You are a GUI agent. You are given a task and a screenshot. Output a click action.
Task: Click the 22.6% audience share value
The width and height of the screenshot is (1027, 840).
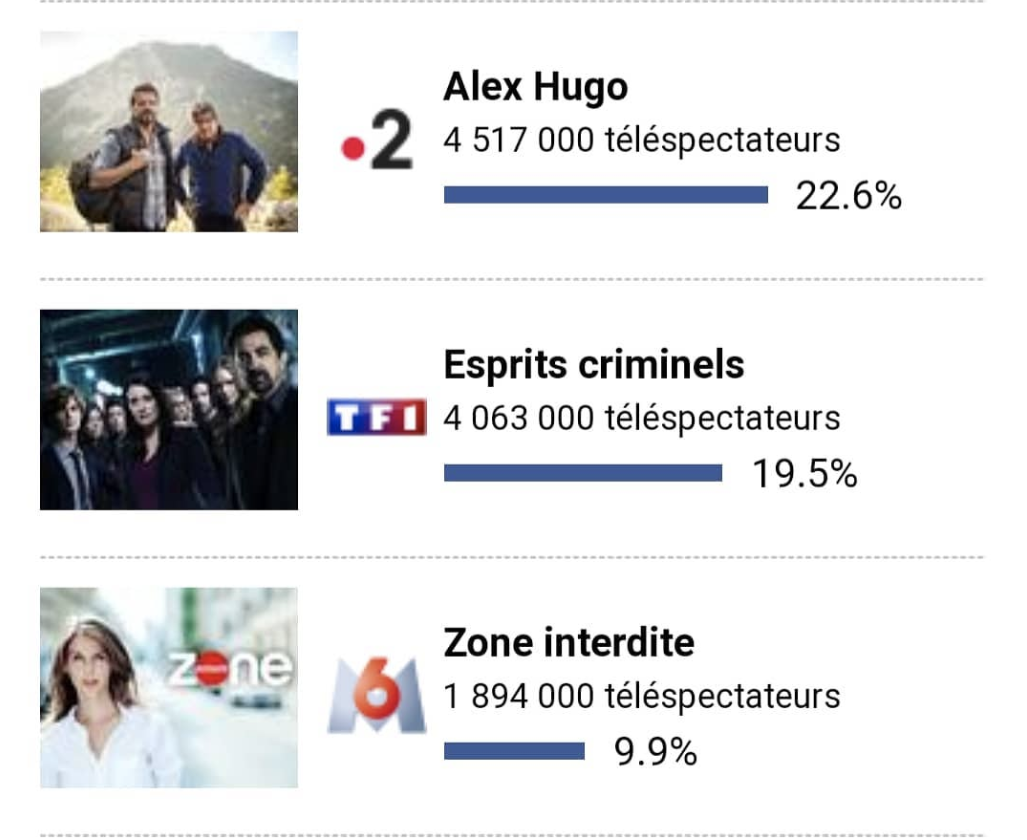(848, 197)
